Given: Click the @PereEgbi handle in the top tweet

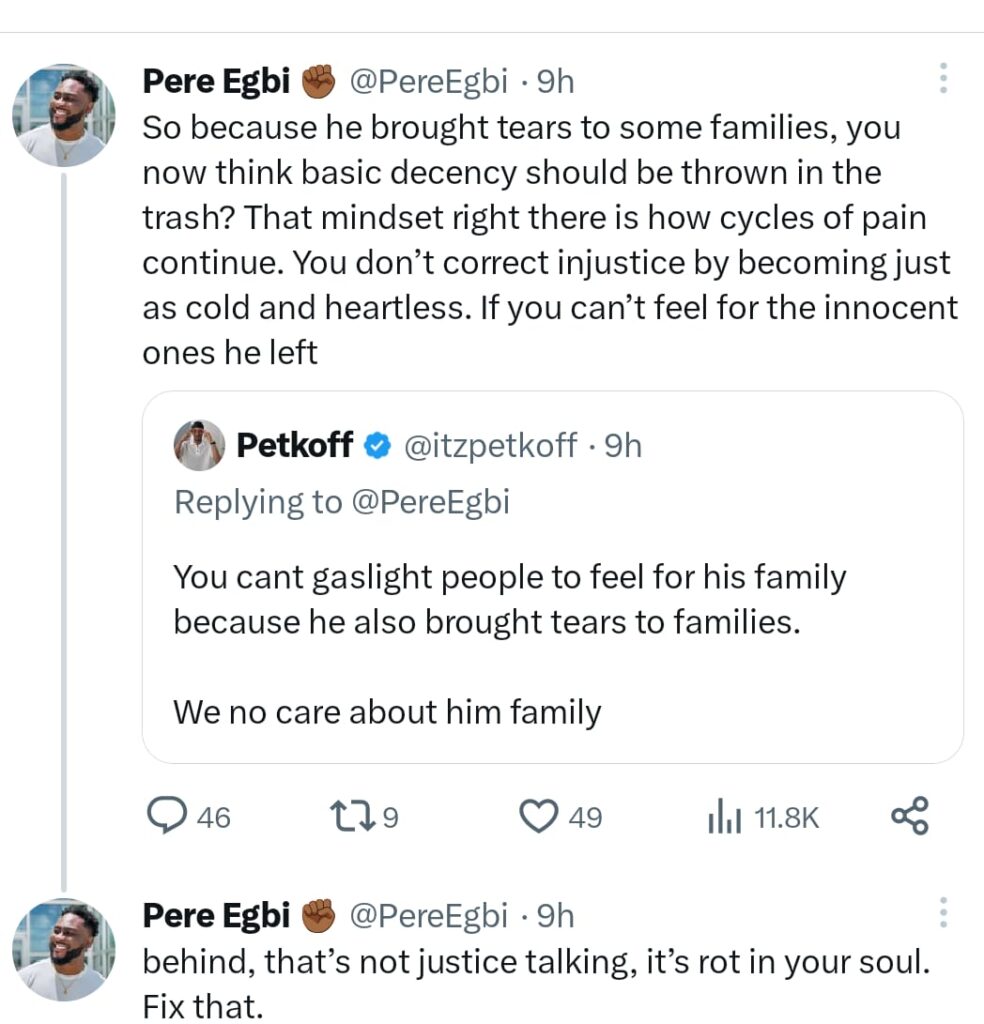Looking at the screenshot, I should (x=427, y=82).
